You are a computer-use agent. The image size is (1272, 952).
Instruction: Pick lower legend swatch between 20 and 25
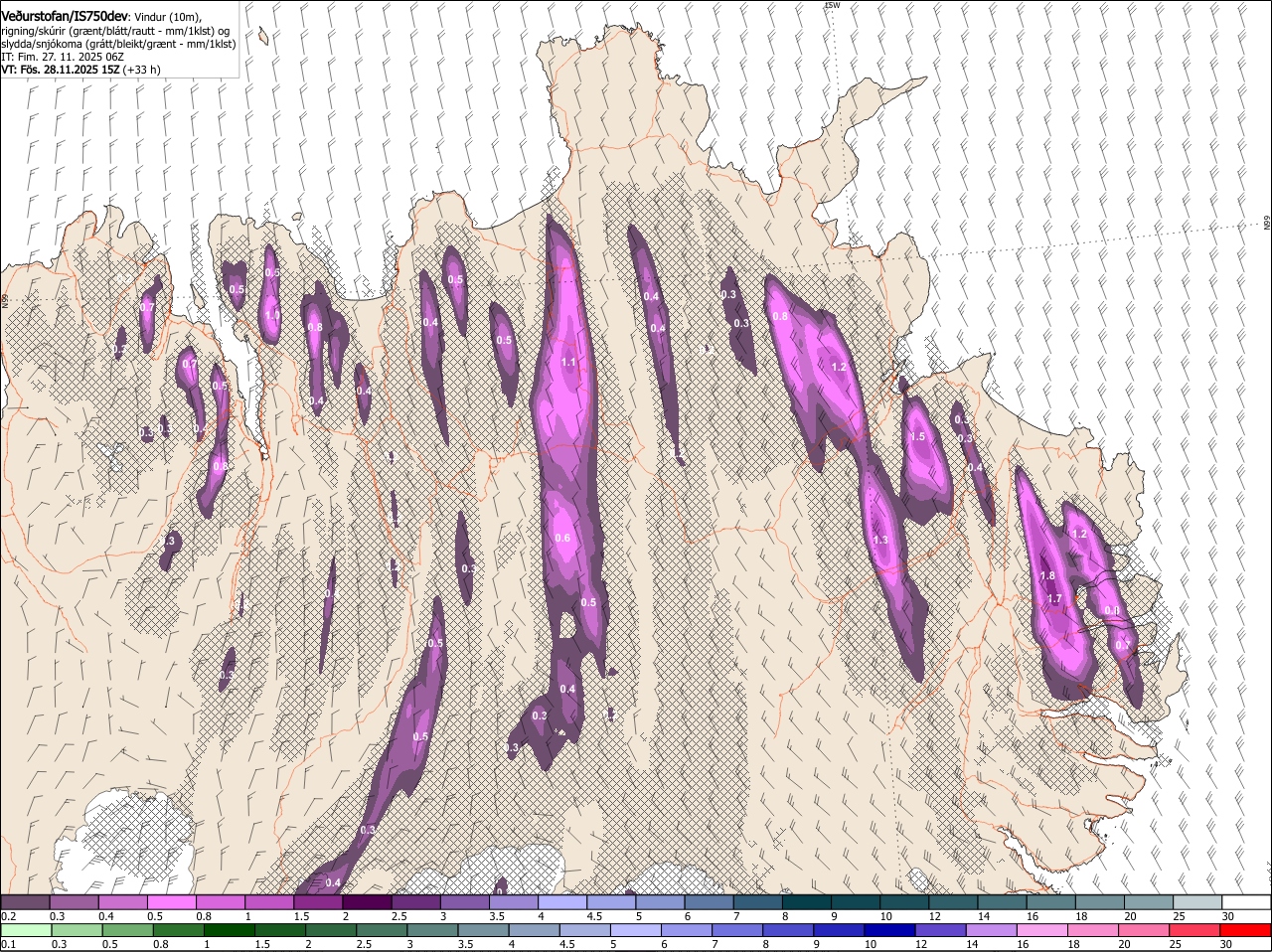[x=1145, y=930]
